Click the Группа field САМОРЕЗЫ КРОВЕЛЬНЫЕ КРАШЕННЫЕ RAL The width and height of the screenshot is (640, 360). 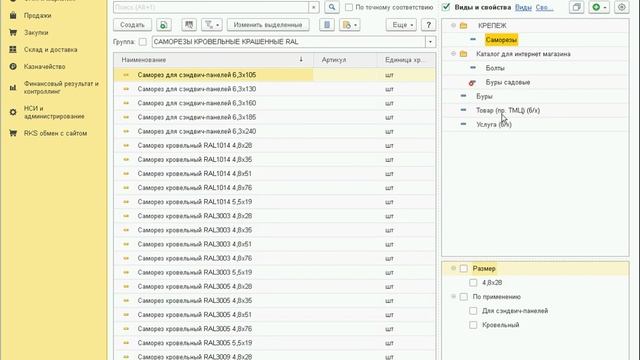pos(289,42)
